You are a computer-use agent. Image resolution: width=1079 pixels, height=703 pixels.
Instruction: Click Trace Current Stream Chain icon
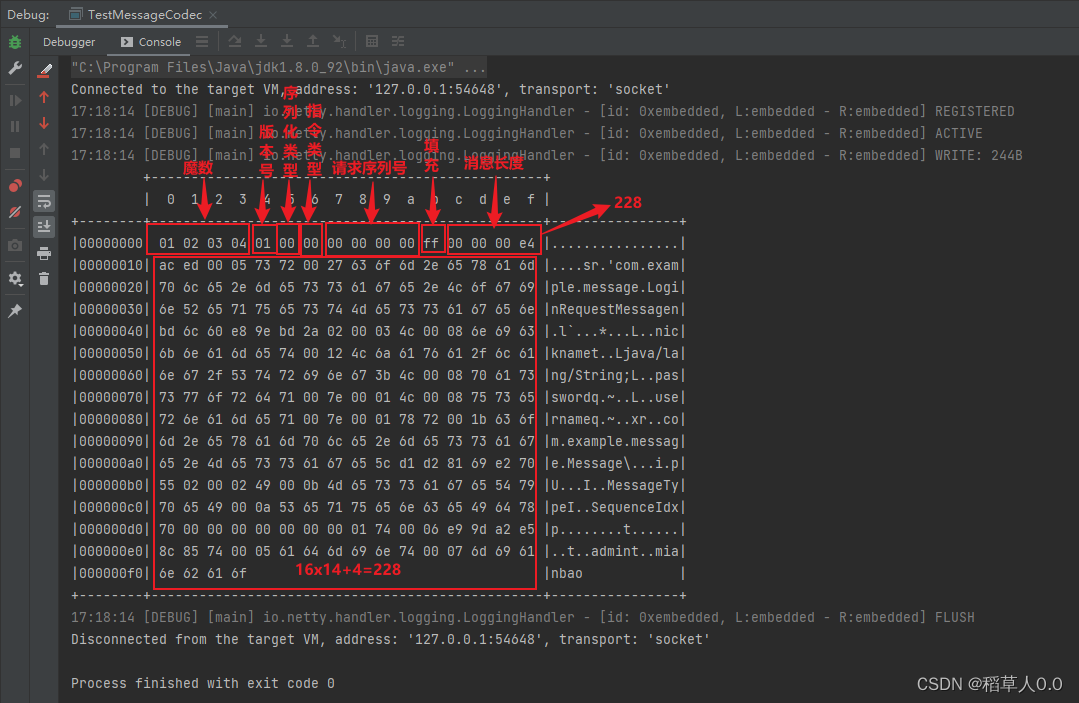point(398,42)
